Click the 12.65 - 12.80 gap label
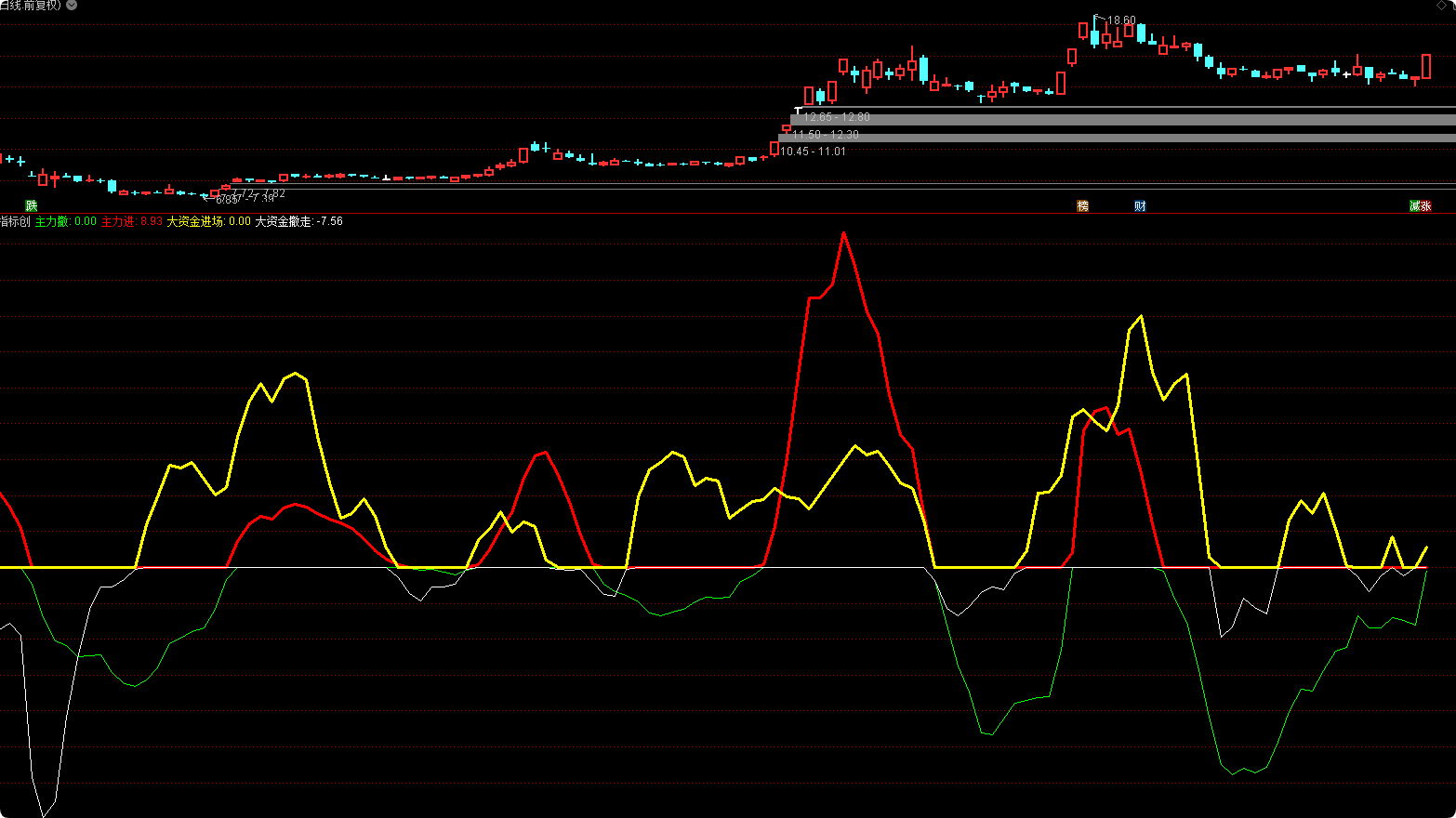Screen dimensions: 1456x818 837,117
